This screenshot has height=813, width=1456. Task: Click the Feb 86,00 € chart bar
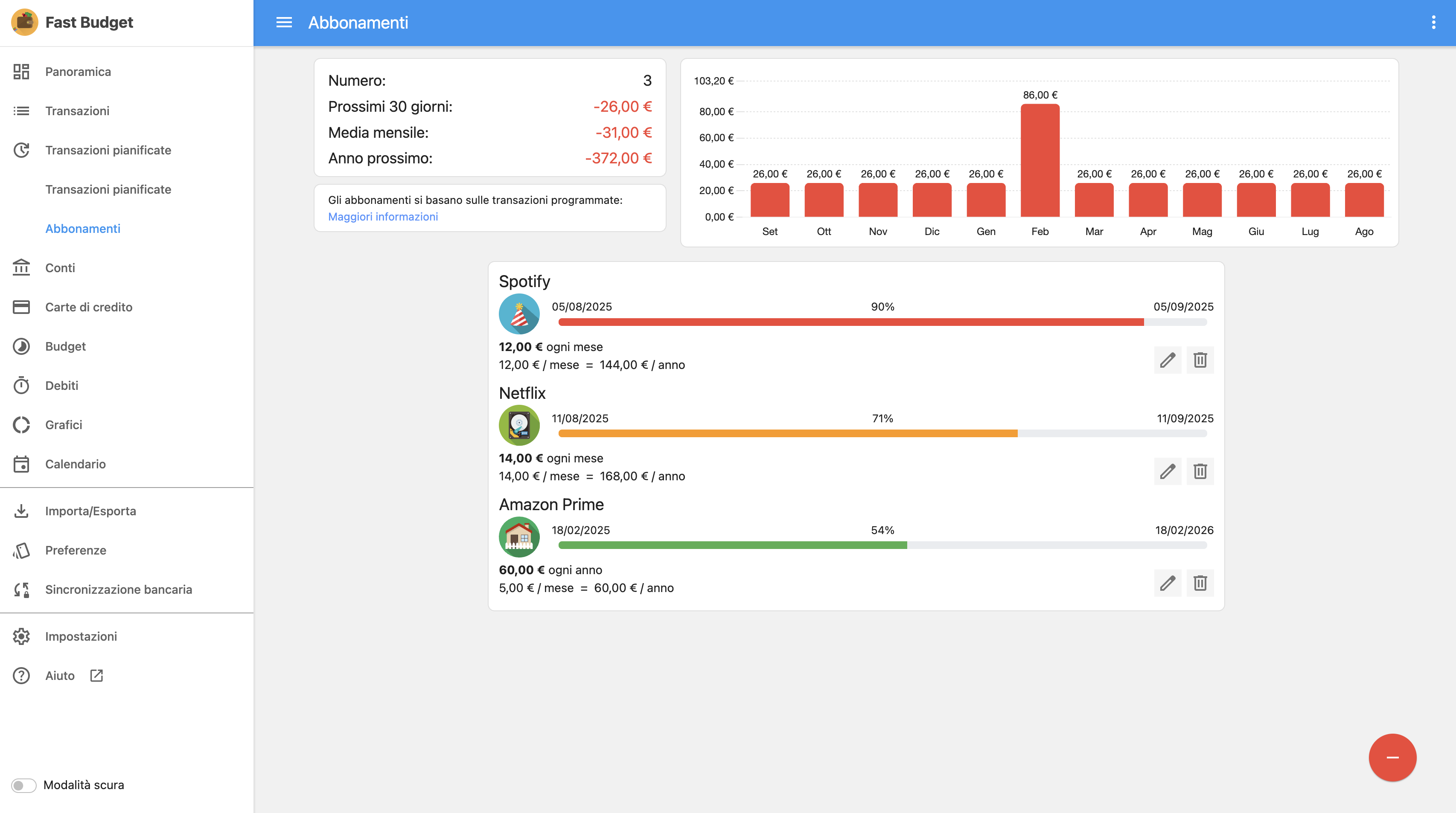(x=1040, y=160)
